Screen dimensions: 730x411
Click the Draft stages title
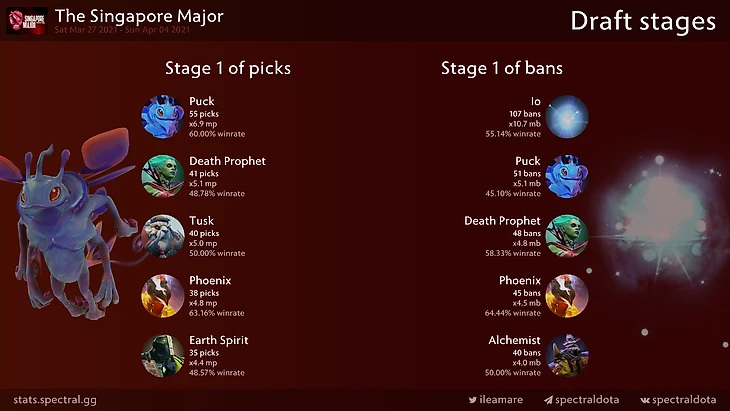643,21
